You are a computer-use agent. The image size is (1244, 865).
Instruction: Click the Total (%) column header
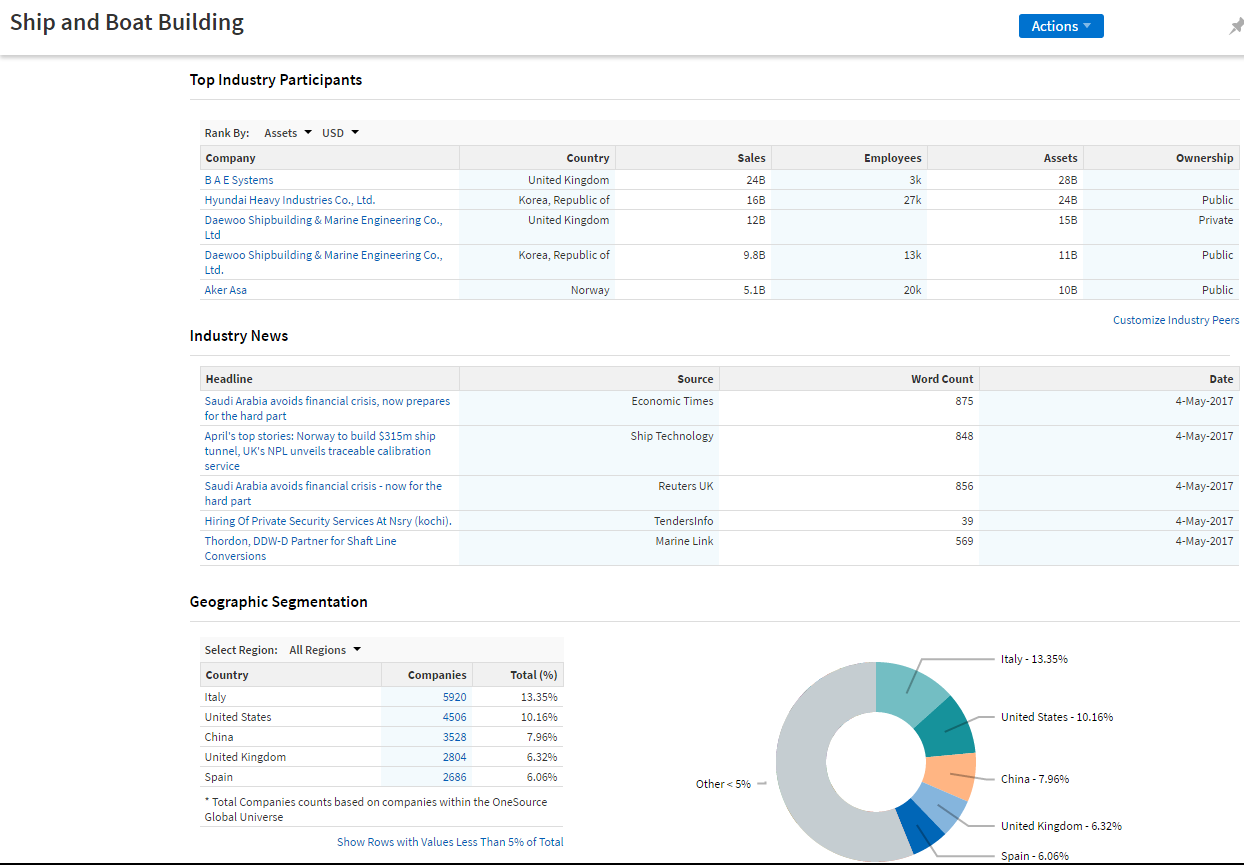tap(517, 675)
